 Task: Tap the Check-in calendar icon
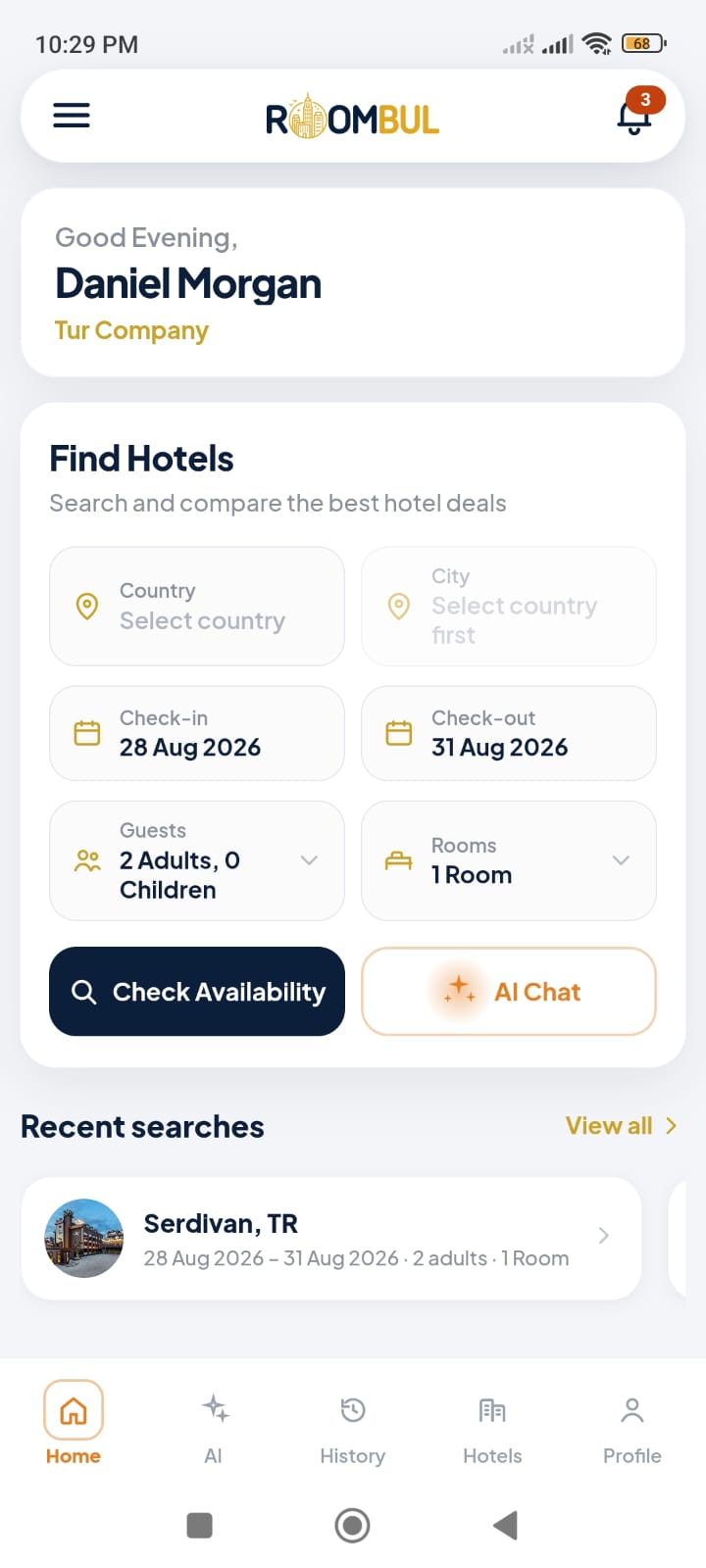(x=87, y=733)
